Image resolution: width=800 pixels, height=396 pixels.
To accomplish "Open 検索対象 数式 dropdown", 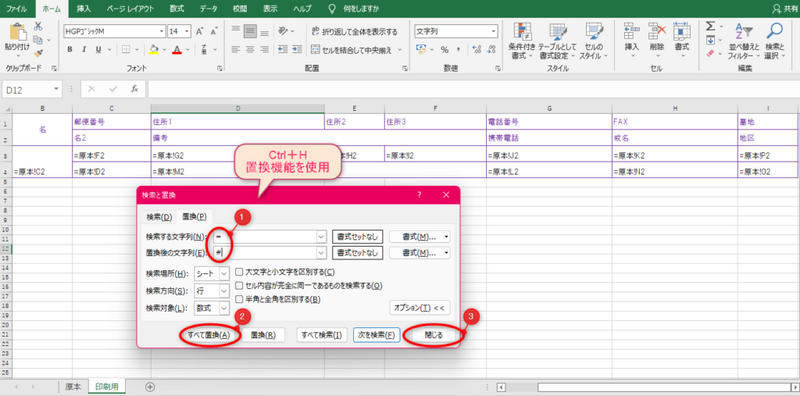I will [x=224, y=308].
